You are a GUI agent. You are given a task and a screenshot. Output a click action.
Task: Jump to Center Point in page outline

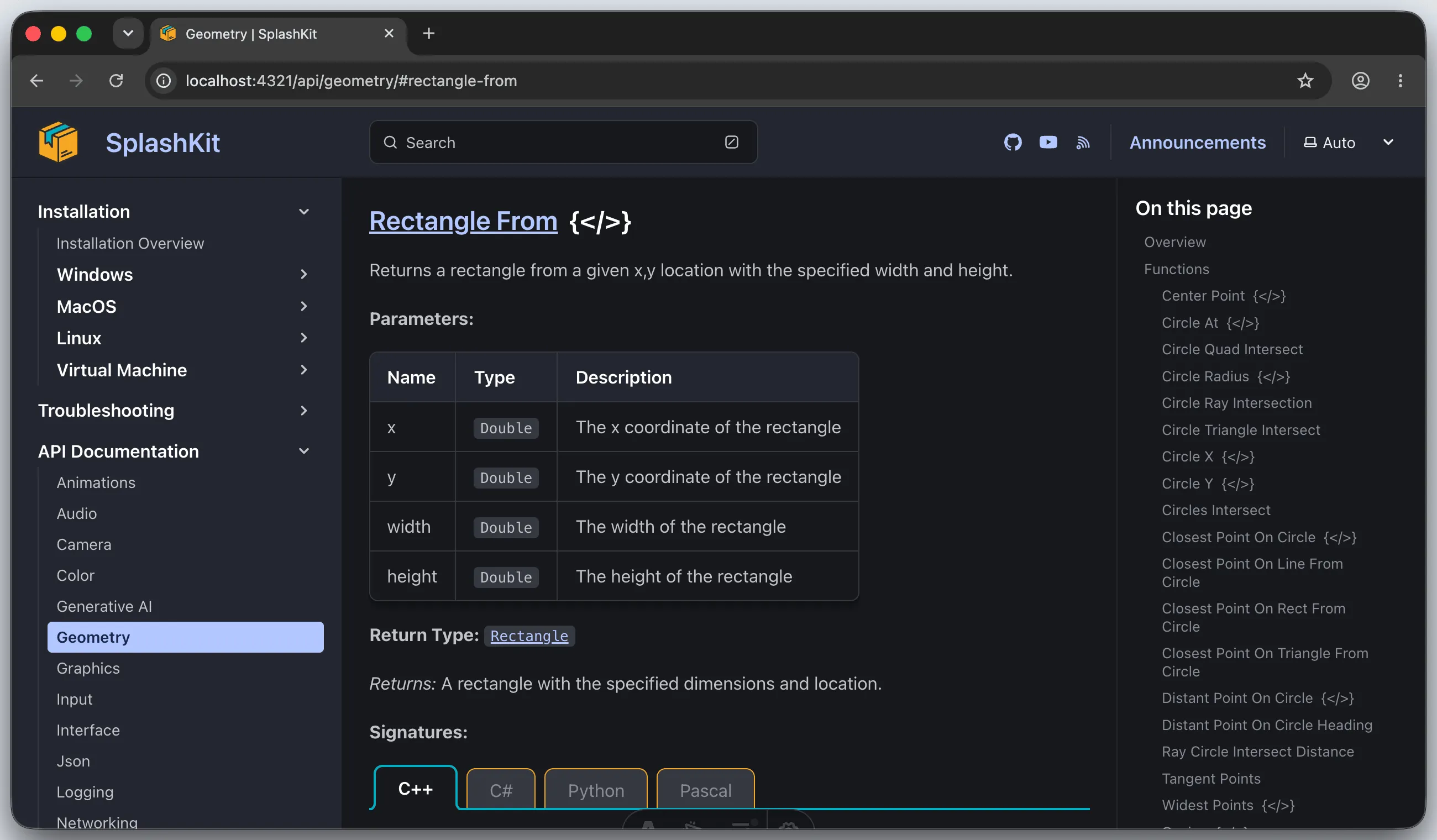tap(1224, 296)
